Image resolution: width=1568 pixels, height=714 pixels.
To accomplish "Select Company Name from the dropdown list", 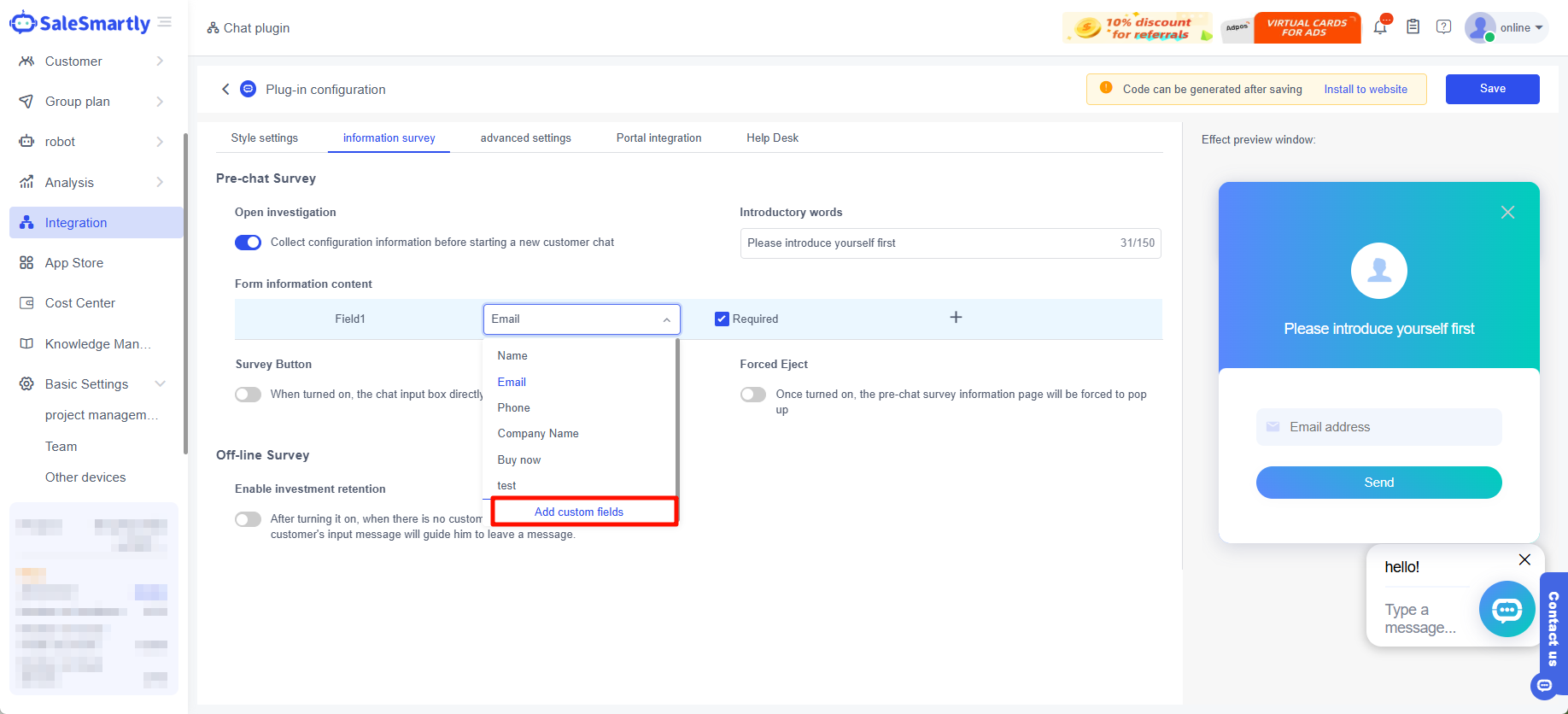I will (538, 434).
